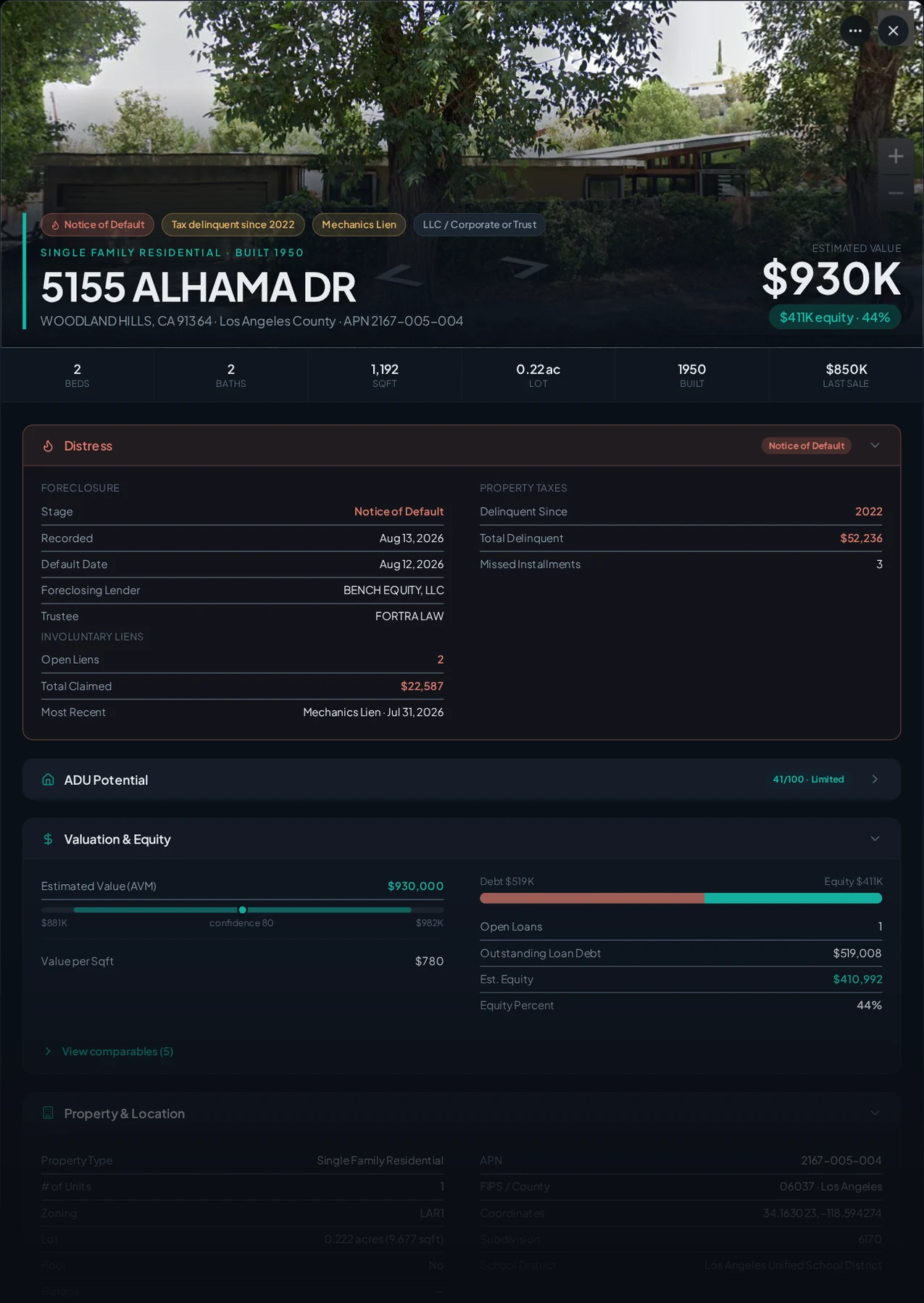Click the Open Loans value 1

[x=880, y=927]
